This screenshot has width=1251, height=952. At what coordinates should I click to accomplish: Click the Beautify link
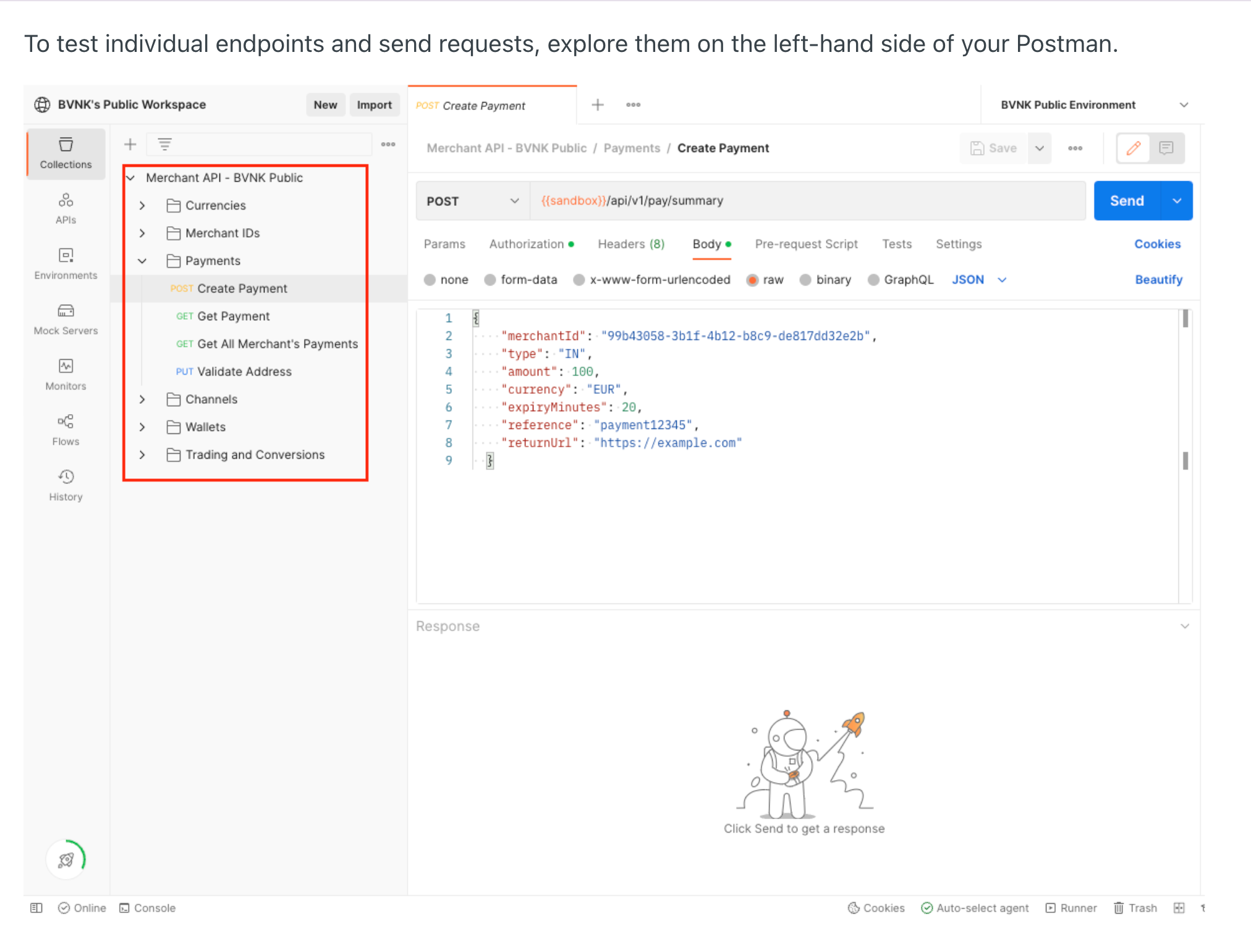tap(1158, 280)
